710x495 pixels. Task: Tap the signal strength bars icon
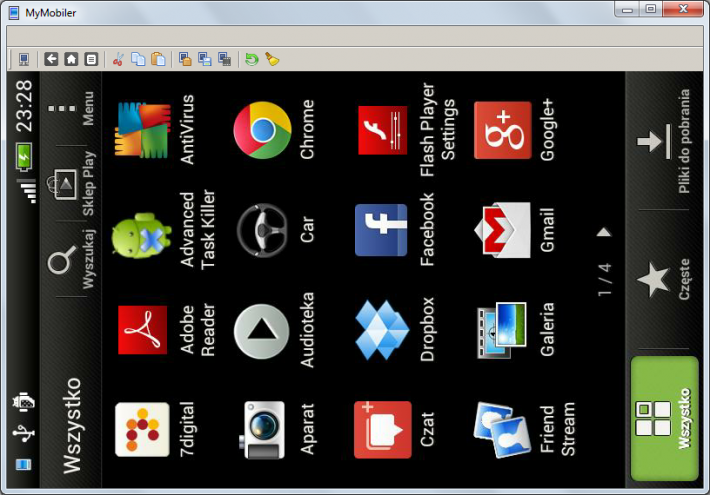click(x=27, y=191)
